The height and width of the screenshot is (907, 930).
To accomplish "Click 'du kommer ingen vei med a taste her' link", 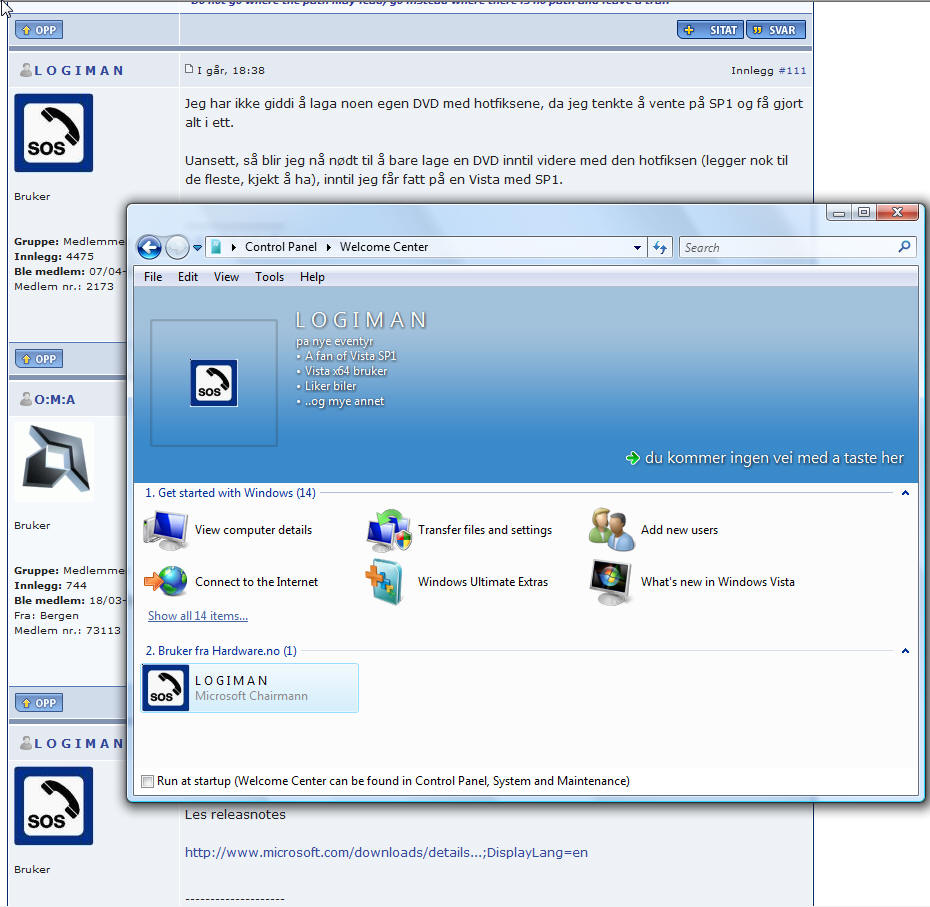I will click(x=774, y=458).
